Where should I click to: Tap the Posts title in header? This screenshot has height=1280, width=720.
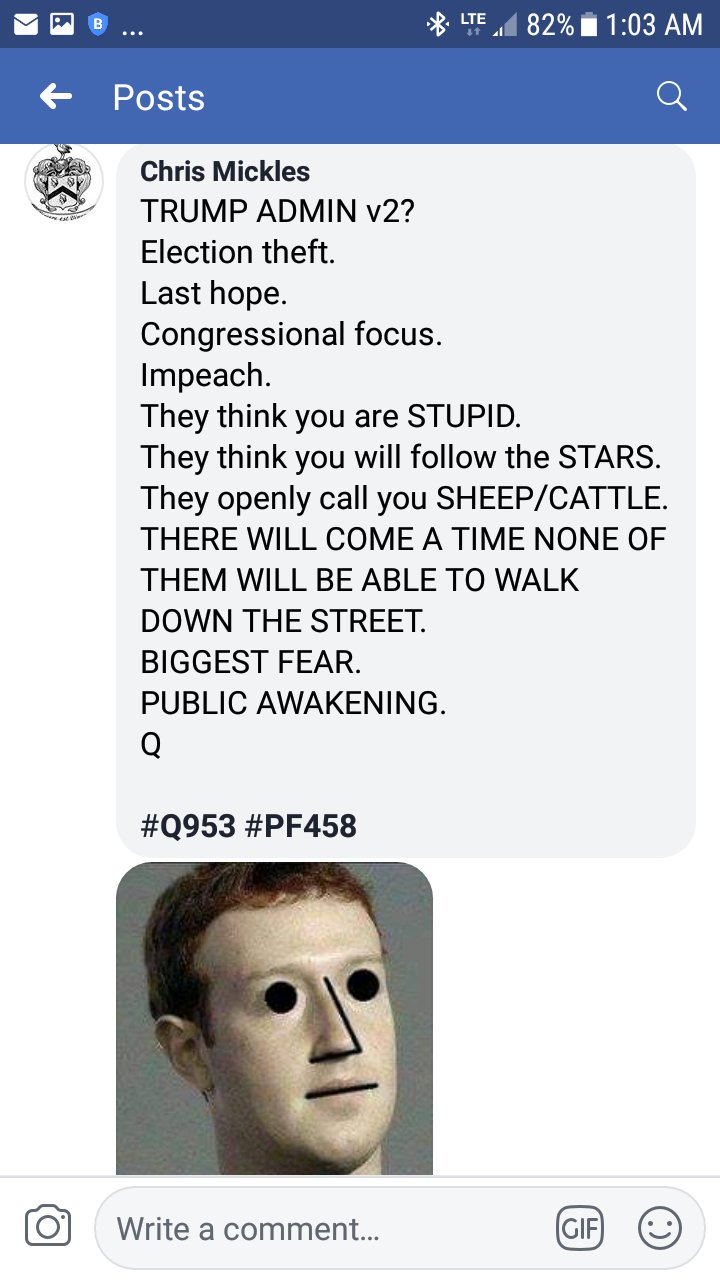coord(159,97)
